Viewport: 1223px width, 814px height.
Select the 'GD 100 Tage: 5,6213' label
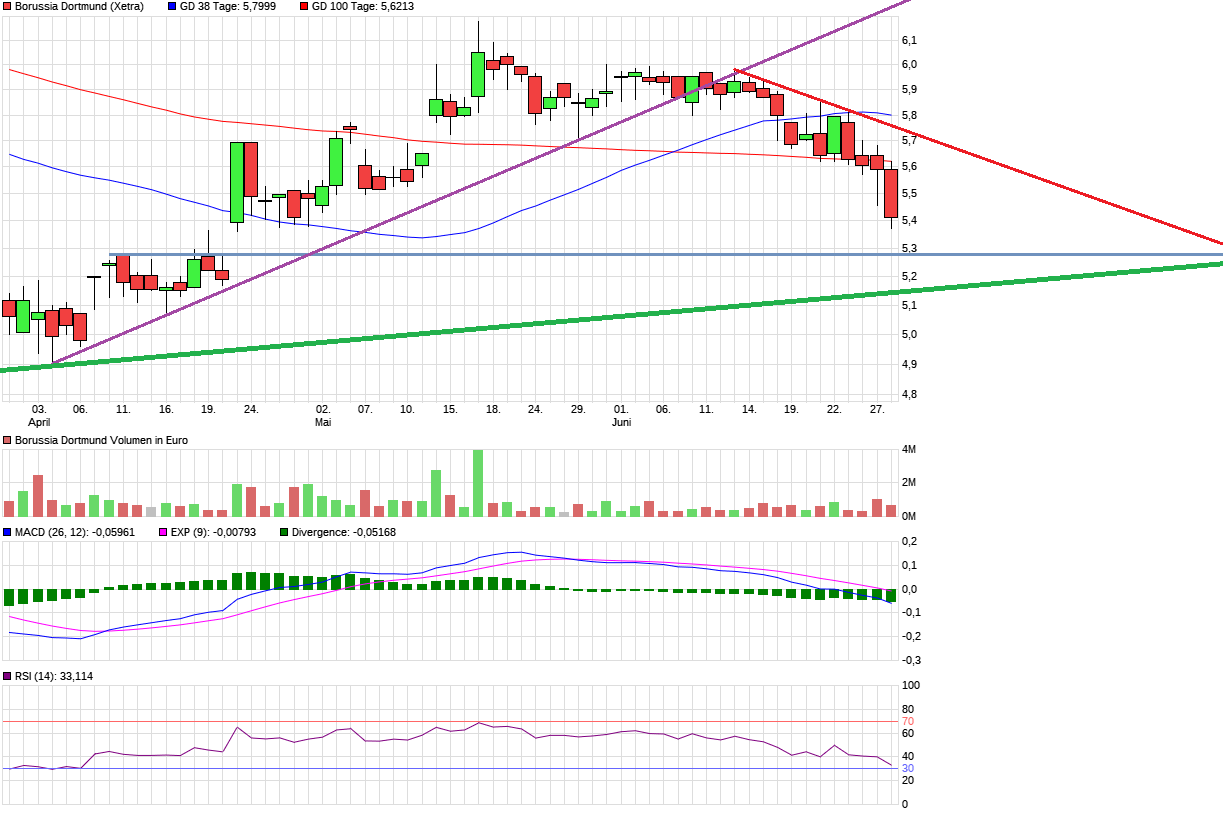pyautogui.click(x=363, y=6)
